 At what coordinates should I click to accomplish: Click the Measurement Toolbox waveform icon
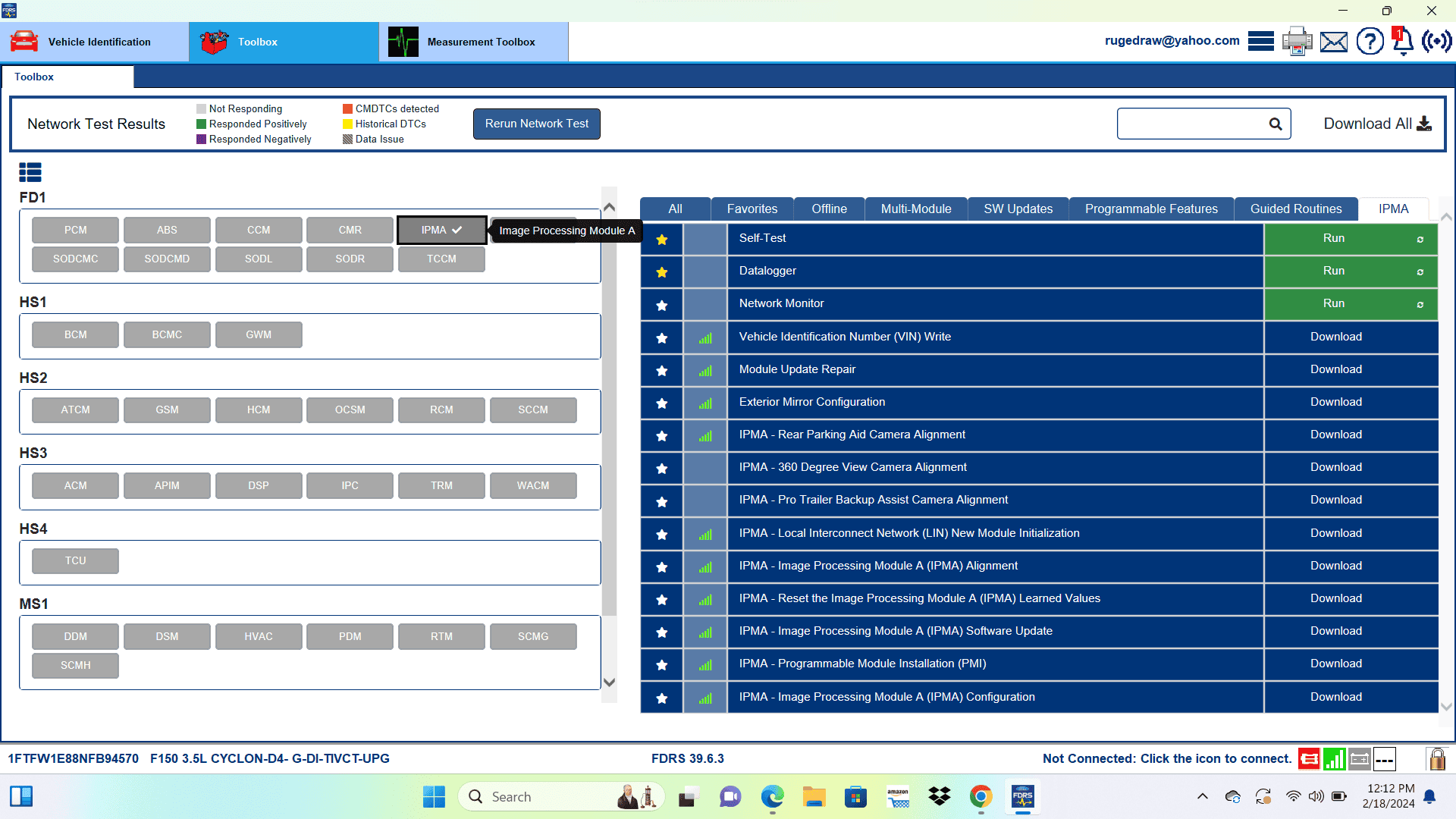click(x=403, y=42)
